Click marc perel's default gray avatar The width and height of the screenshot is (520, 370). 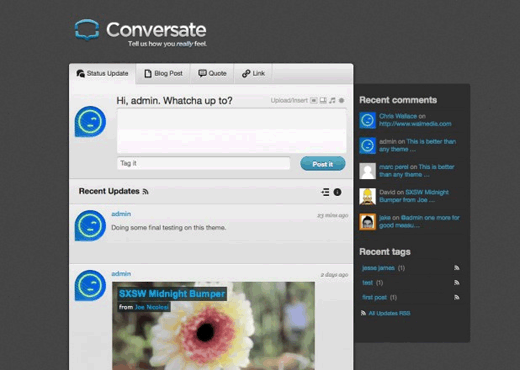[367, 171]
